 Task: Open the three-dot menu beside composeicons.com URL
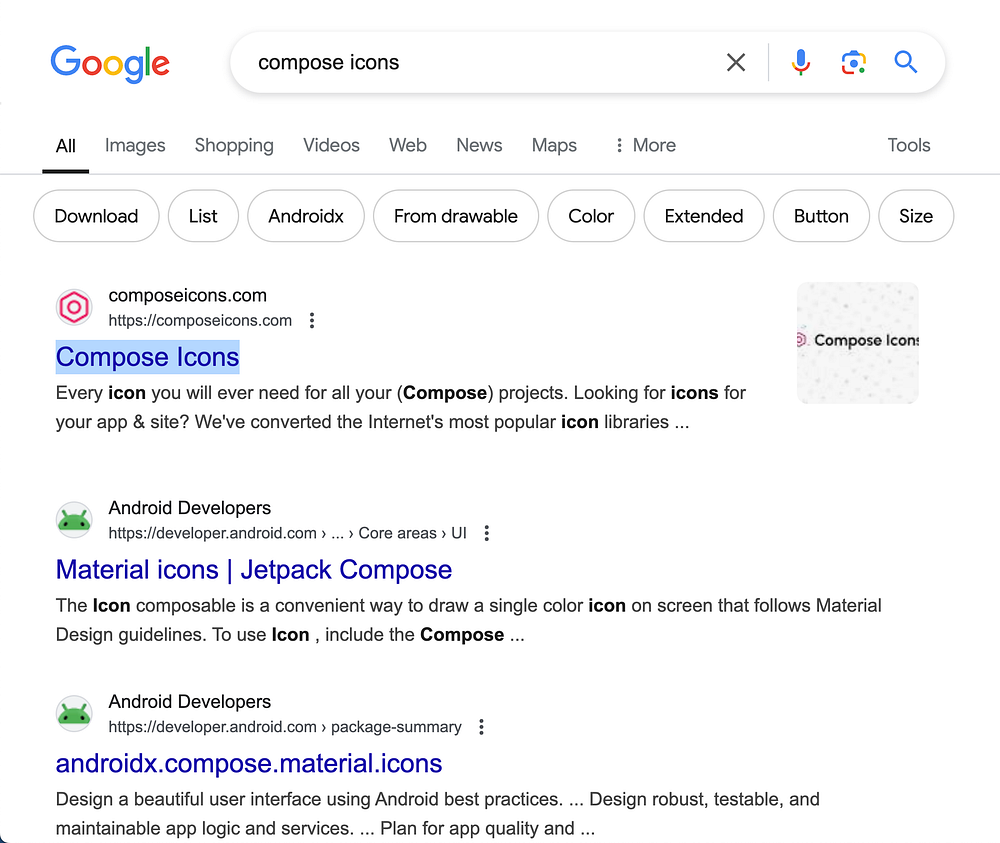click(x=312, y=320)
